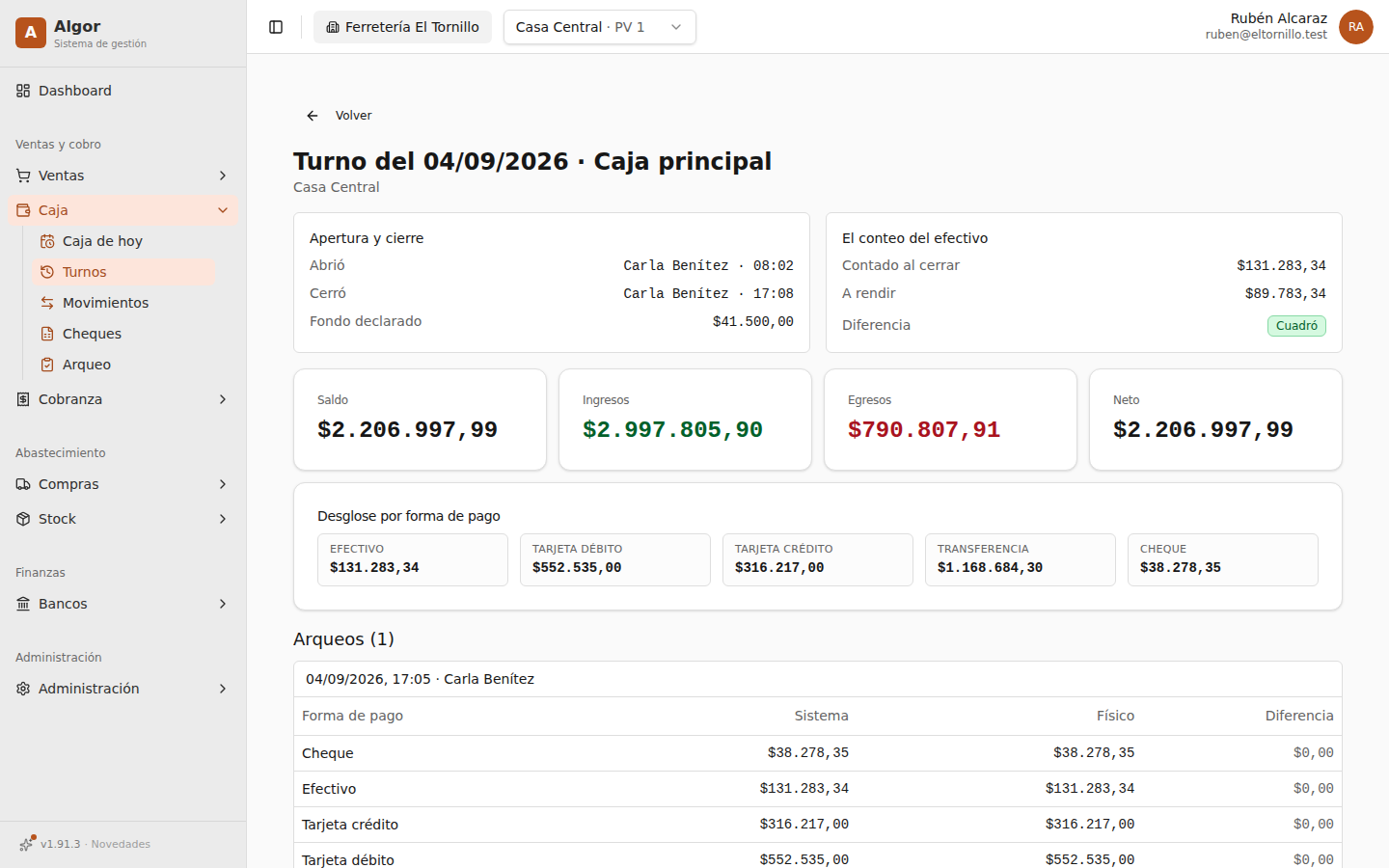Go back with the Volver arrow
The height and width of the screenshot is (868, 1389).
[x=313, y=116]
